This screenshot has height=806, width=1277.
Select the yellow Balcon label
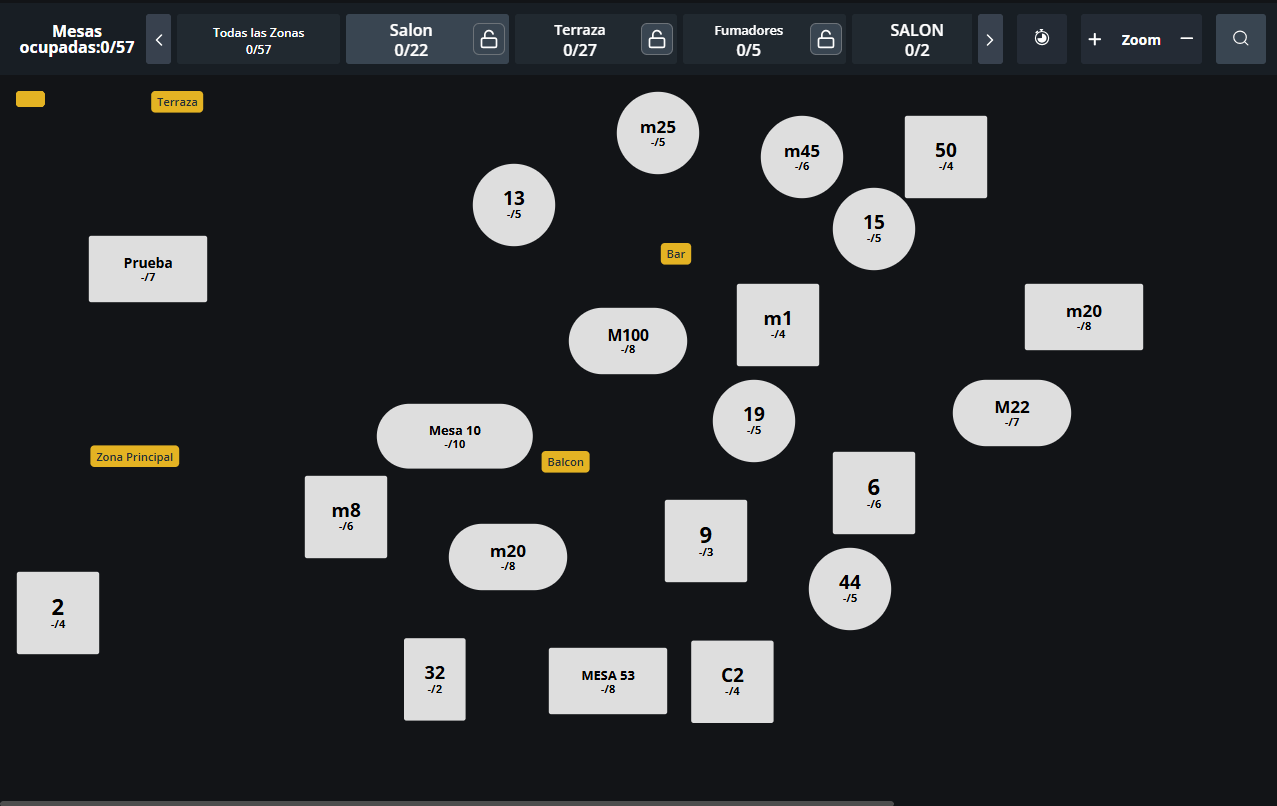point(566,462)
